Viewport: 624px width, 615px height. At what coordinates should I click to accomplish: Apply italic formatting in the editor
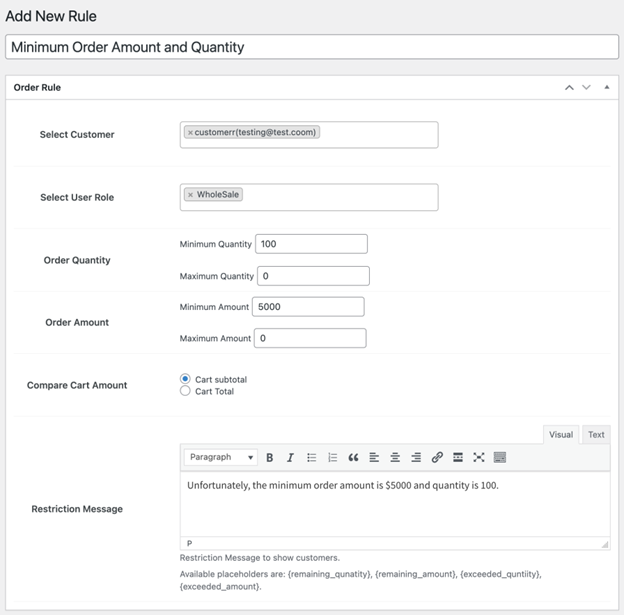pyautogui.click(x=290, y=457)
